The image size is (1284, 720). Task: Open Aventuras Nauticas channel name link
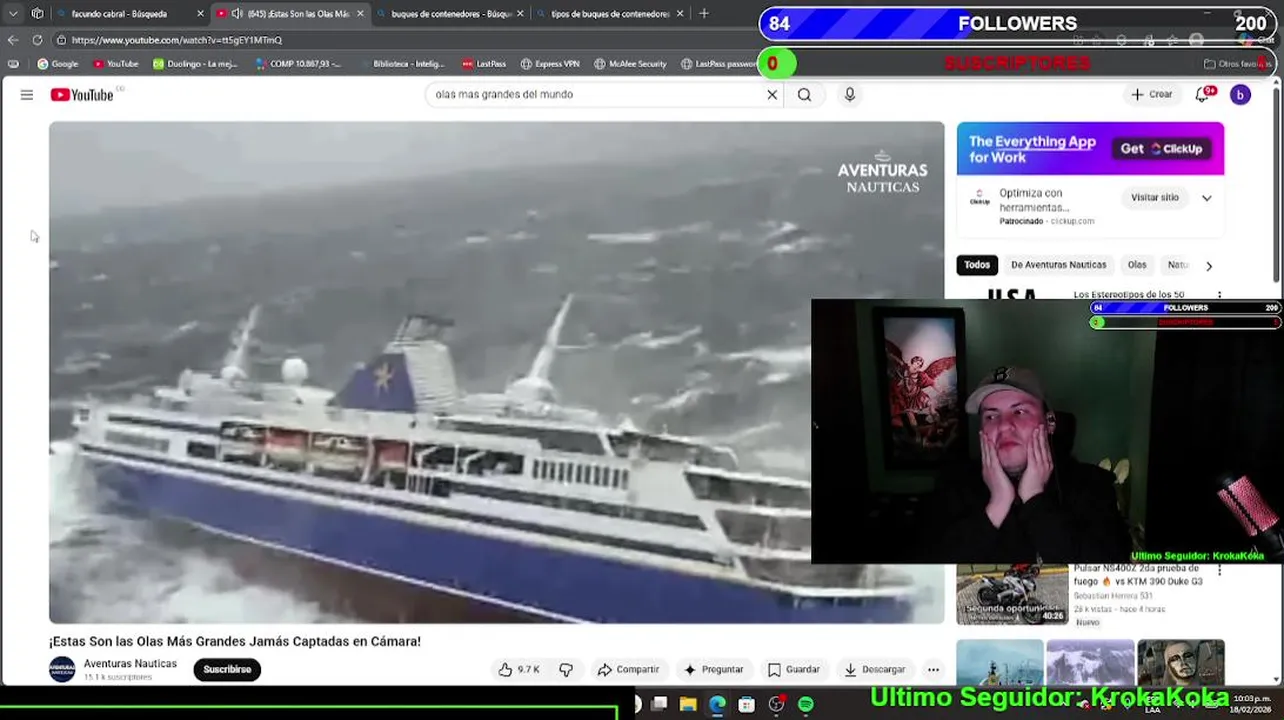130,664
